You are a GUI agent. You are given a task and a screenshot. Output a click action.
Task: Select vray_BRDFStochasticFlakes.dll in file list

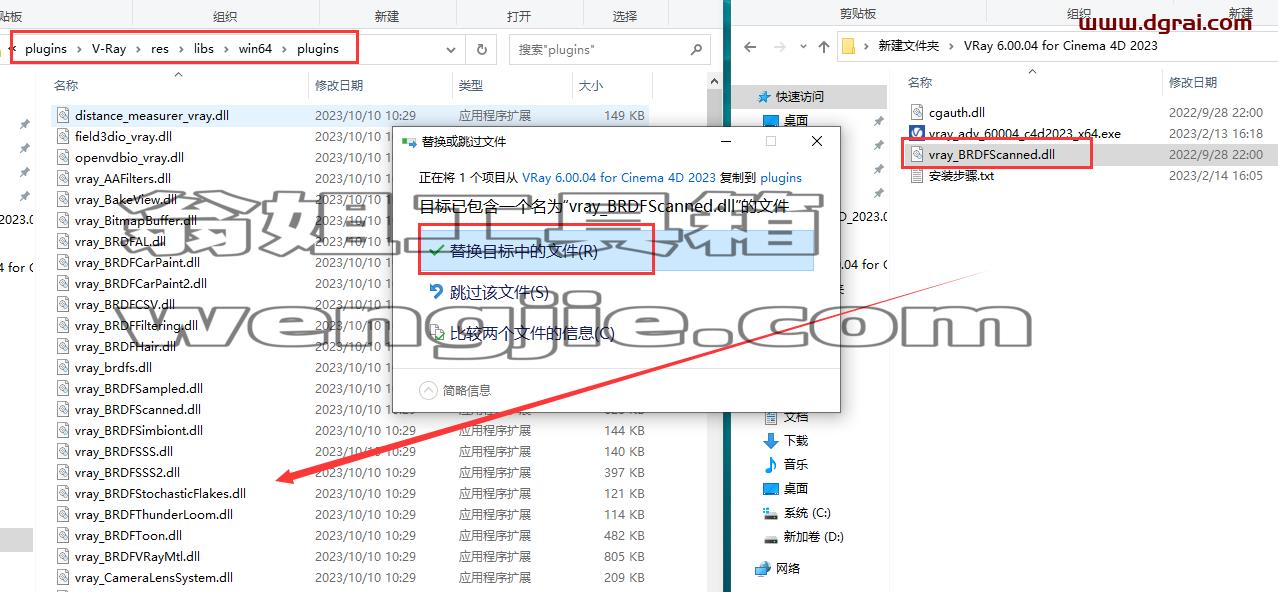click(x=160, y=493)
